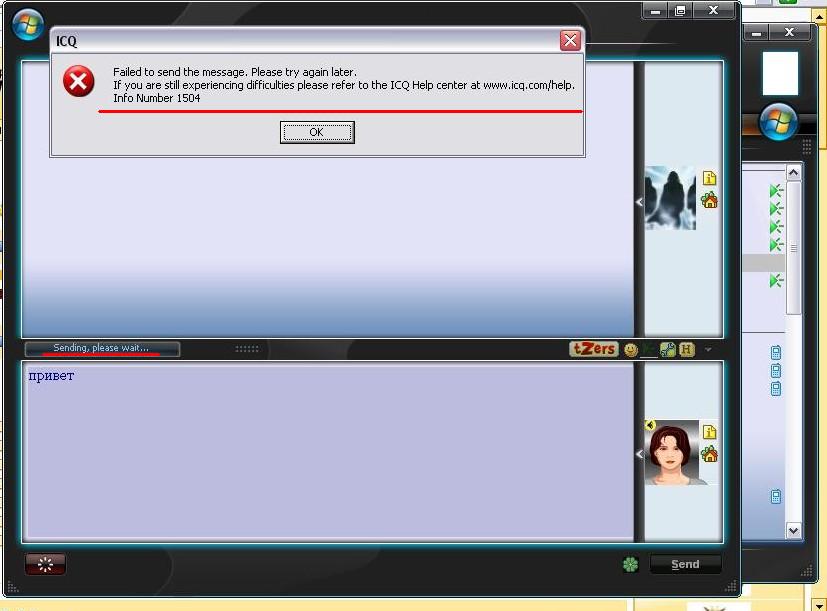Screen dimensions: 827x611
Task: Click the contact list scroll down arrow
Action: pos(794,530)
